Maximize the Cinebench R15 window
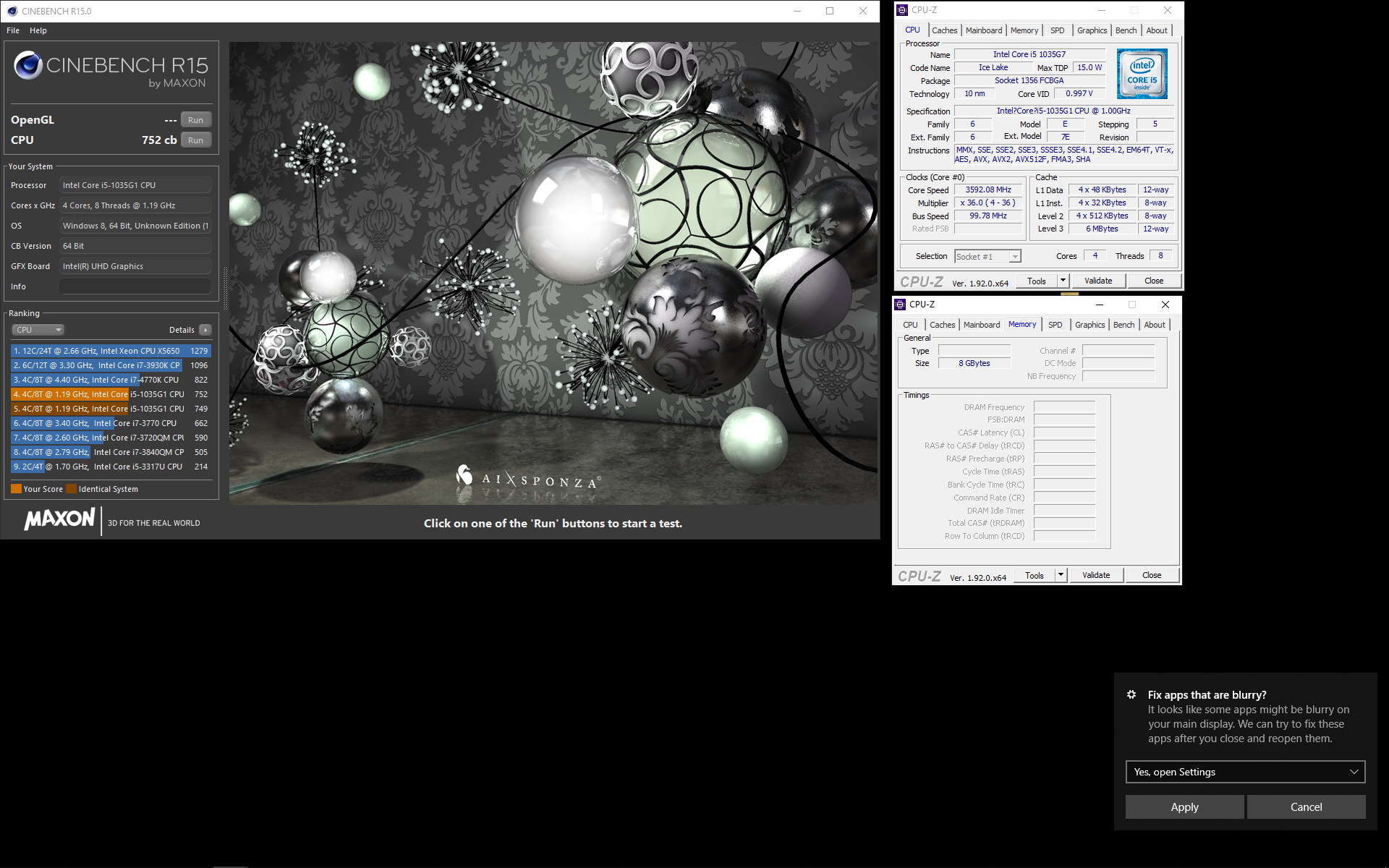 (830, 11)
